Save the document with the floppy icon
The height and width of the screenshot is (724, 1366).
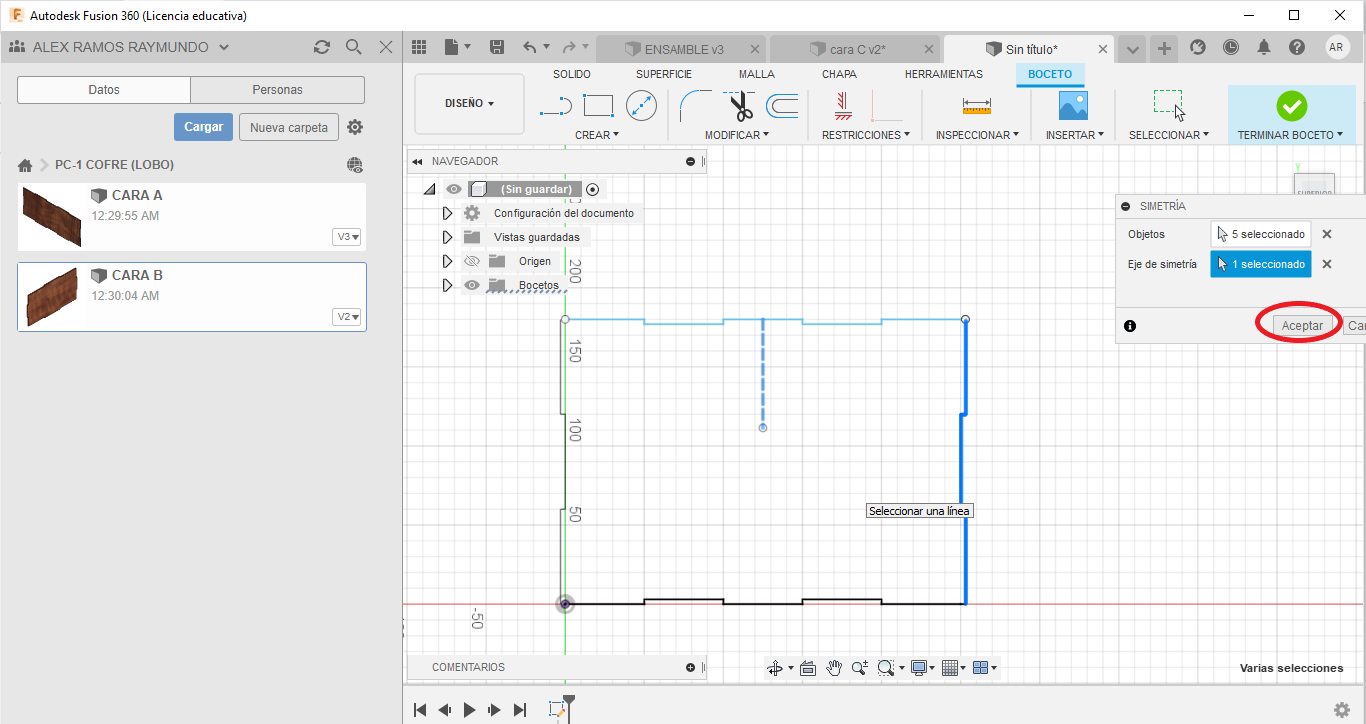click(x=497, y=47)
